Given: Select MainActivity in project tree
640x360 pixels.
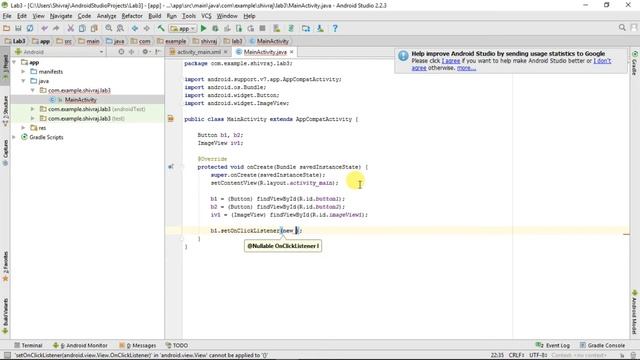Looking at the screenshot, I should (80, 100).
